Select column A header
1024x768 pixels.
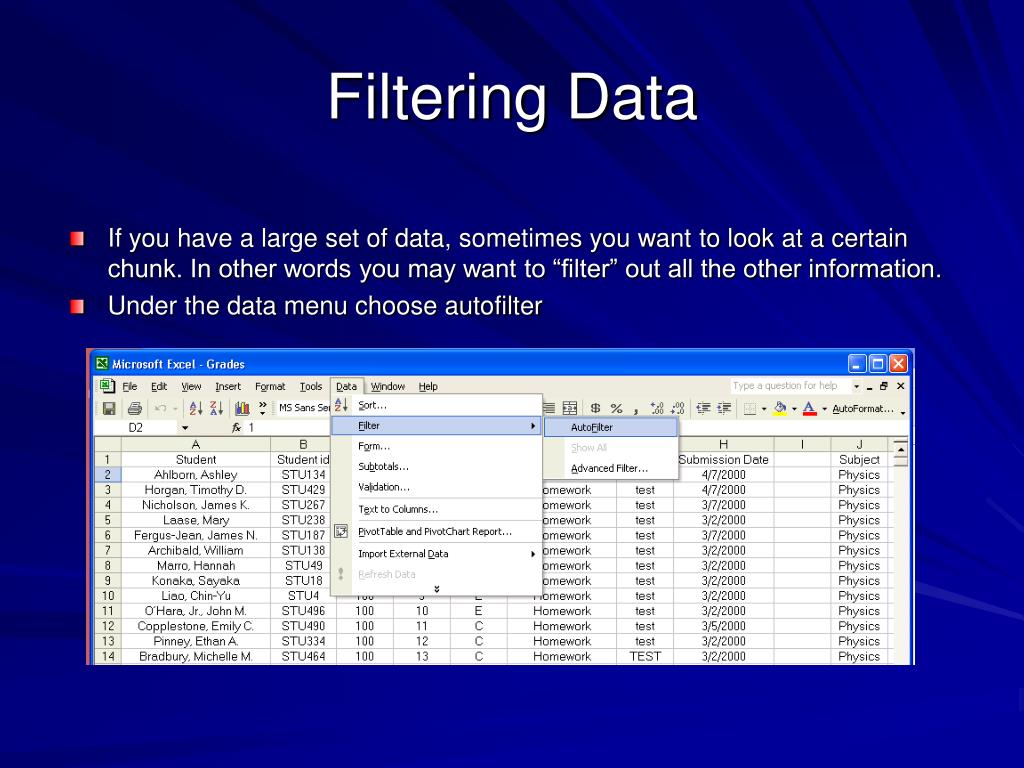[195, 445]
